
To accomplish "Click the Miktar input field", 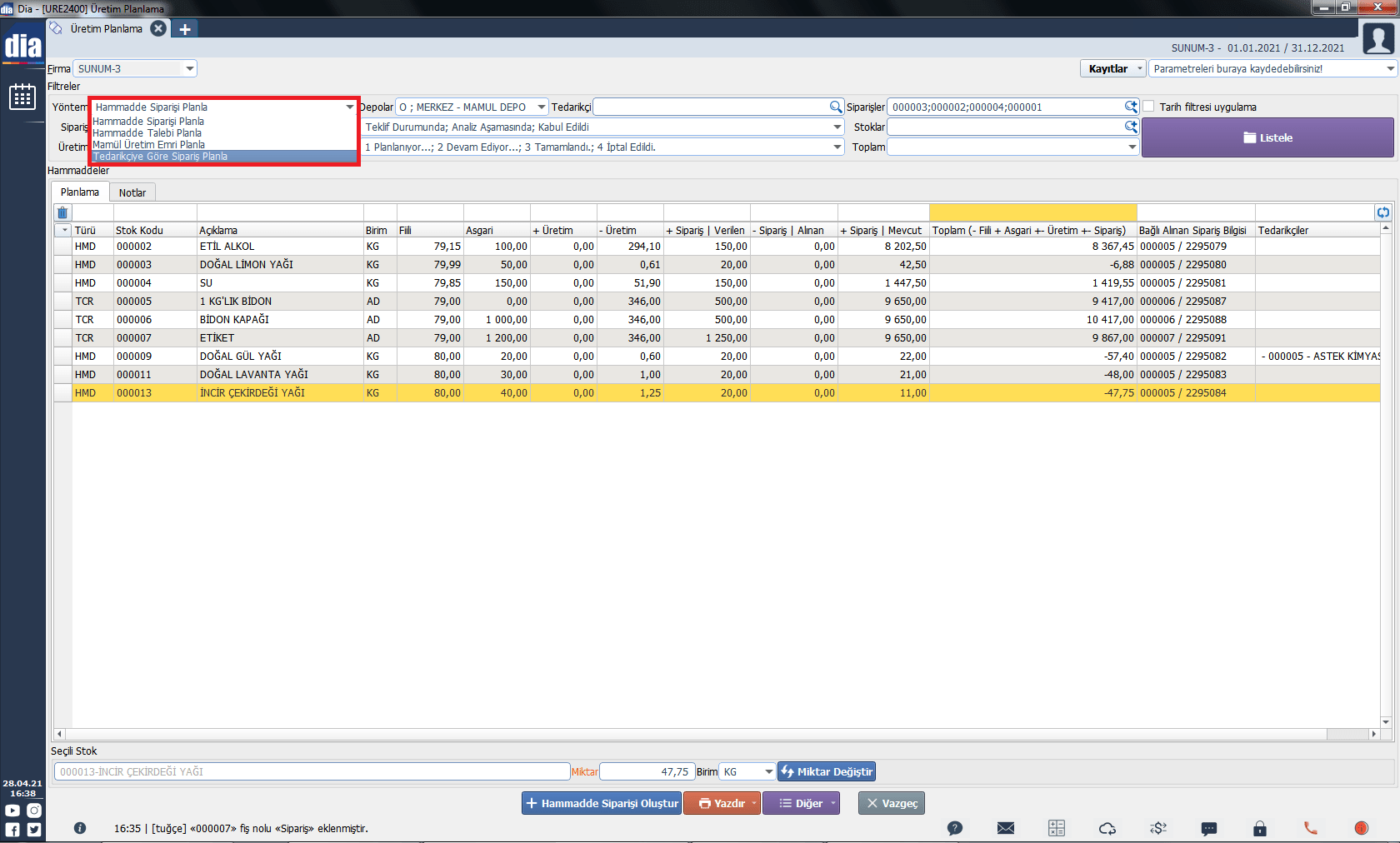I will pos(647,771).
